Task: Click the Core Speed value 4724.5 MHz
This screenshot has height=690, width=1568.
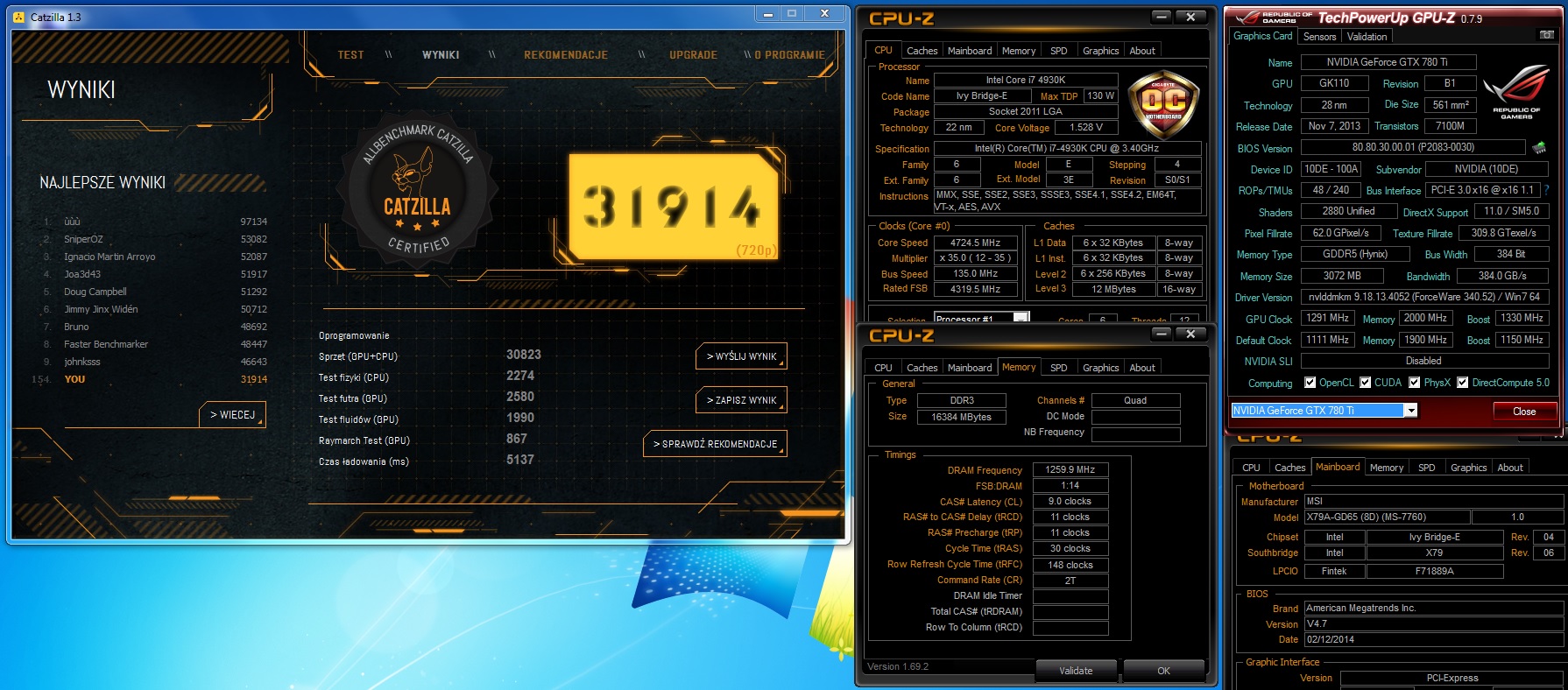Action: pos(975,243)
